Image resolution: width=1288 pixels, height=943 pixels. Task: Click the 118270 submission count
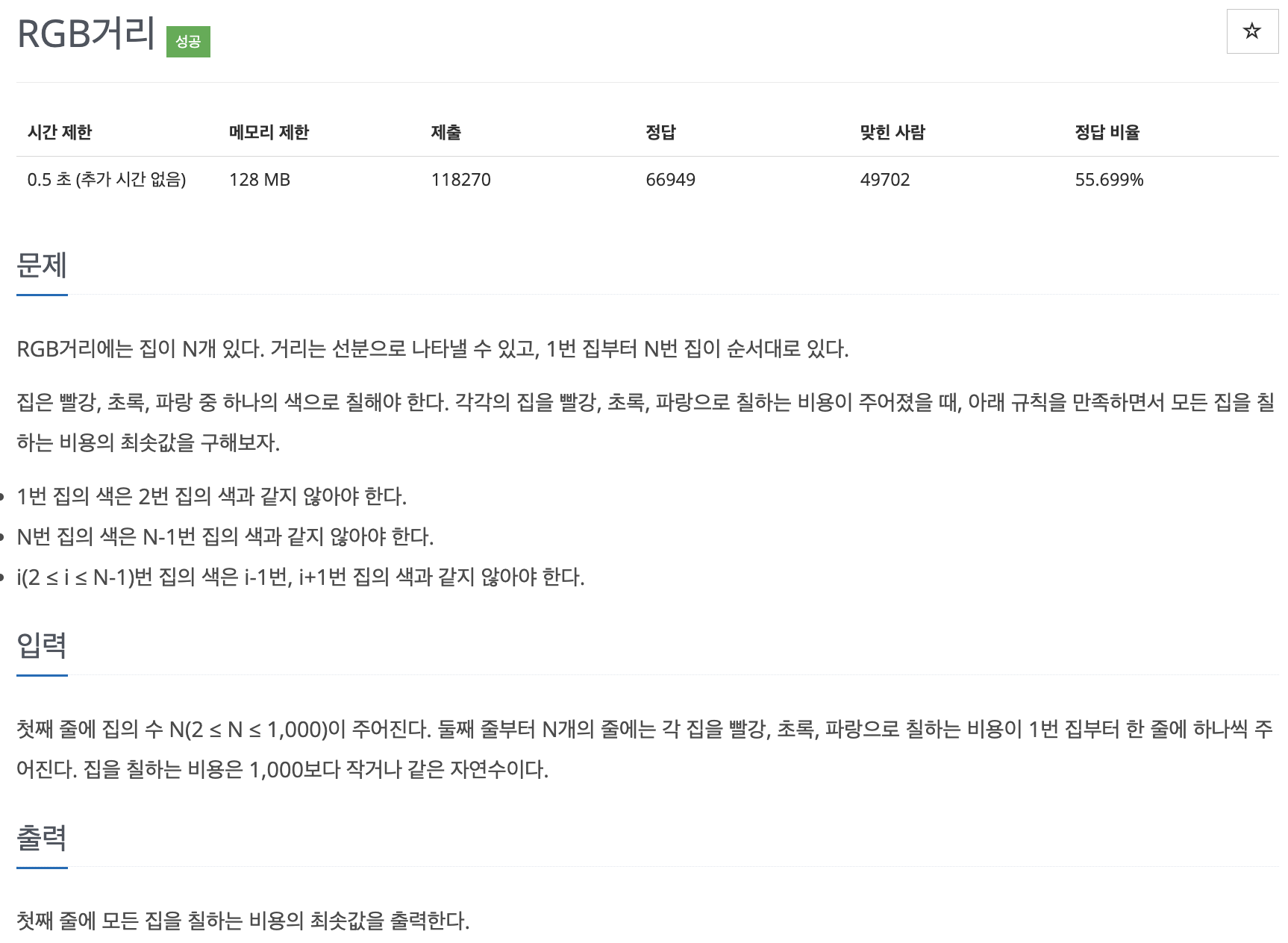click(461, 180)
